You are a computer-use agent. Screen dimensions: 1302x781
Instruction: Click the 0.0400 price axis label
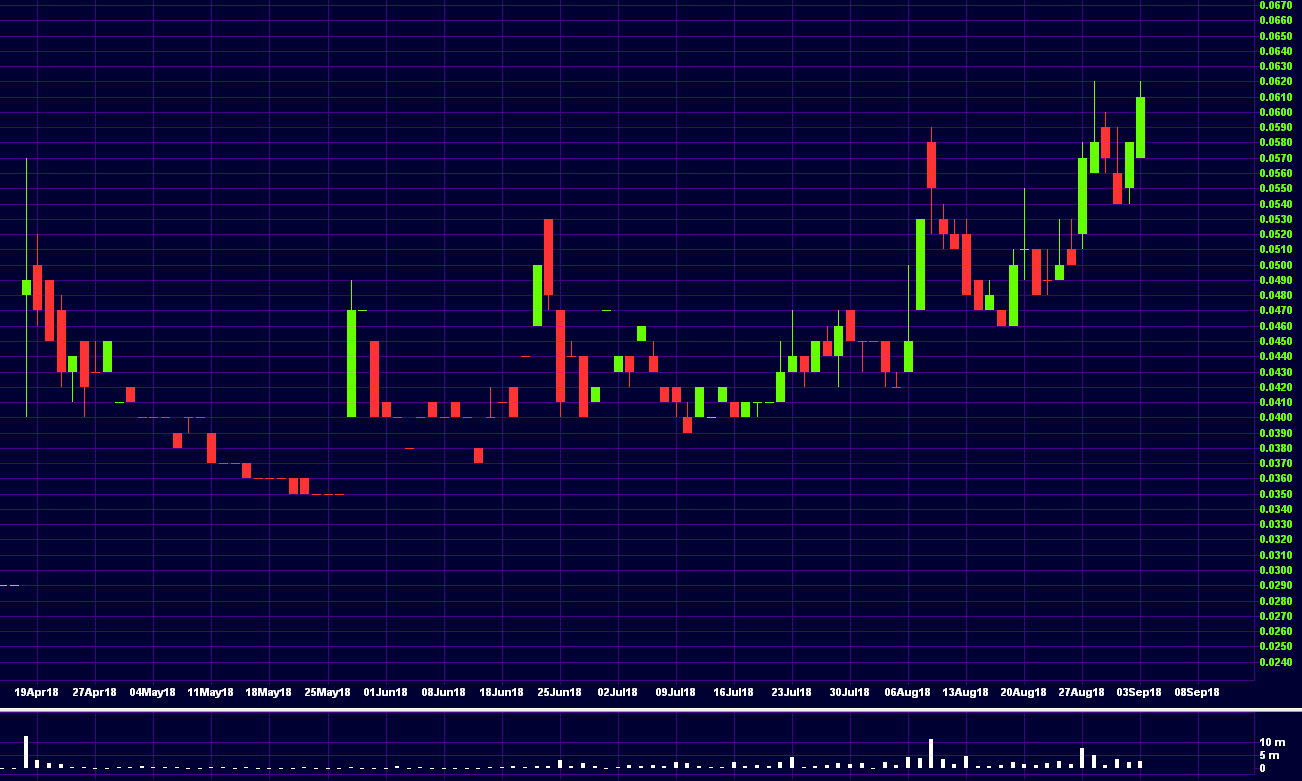1275,417
